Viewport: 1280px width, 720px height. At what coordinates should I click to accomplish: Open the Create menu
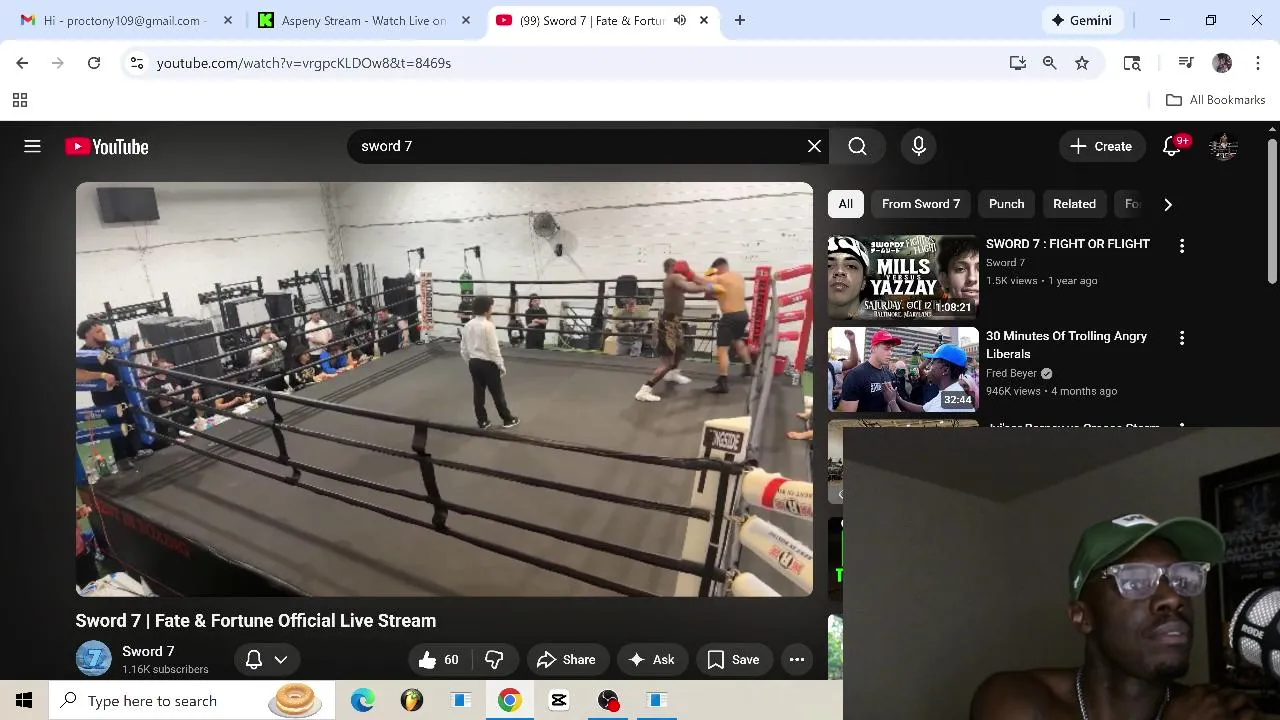[1101, 146]
